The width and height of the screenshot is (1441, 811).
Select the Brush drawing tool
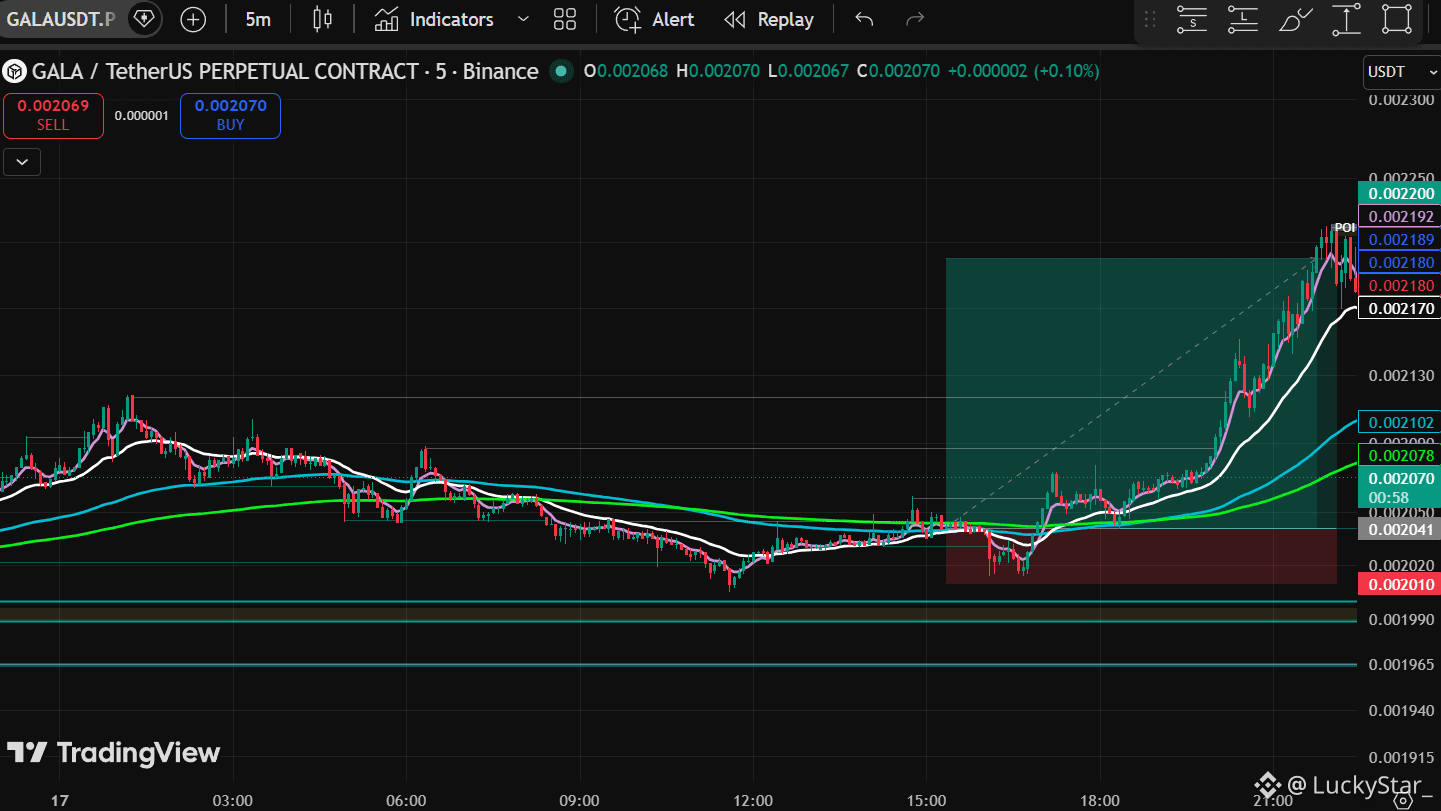1295,19
